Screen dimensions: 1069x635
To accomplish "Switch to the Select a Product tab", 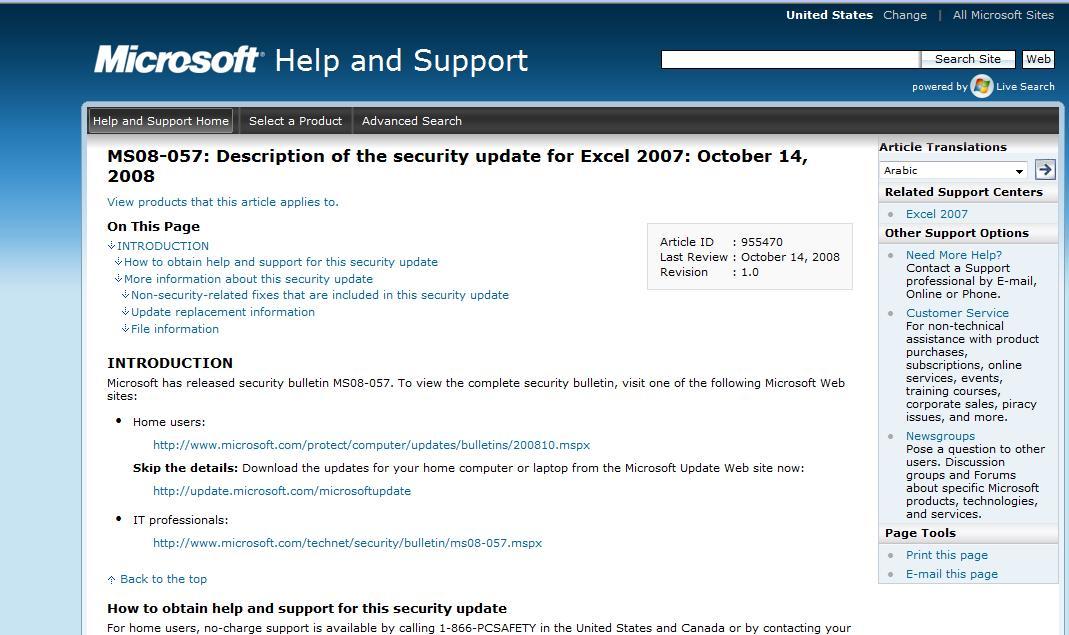I will click(295, 120).
